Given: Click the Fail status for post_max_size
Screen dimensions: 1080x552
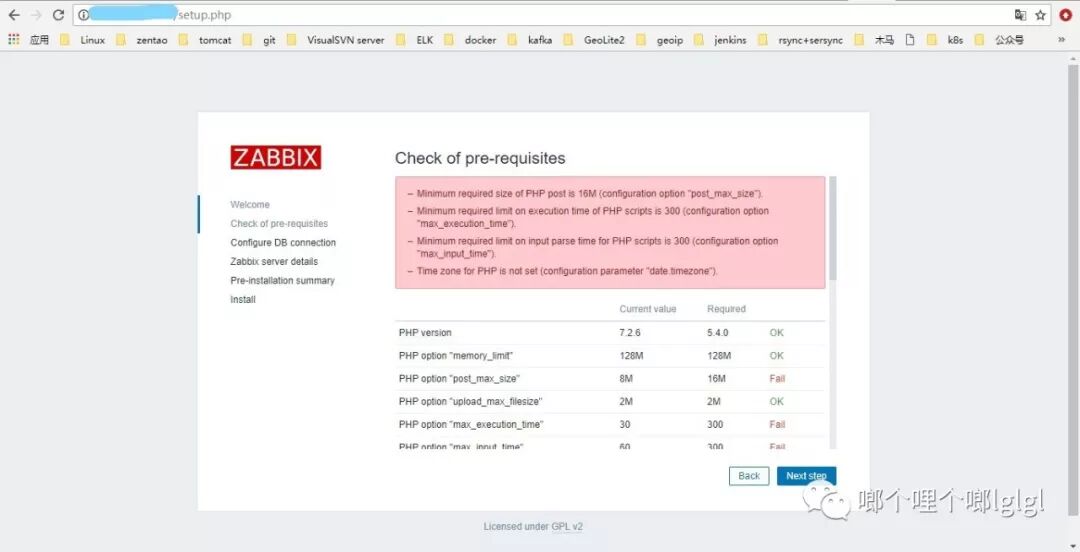Looking at the screenshot, I should point(777,378).
